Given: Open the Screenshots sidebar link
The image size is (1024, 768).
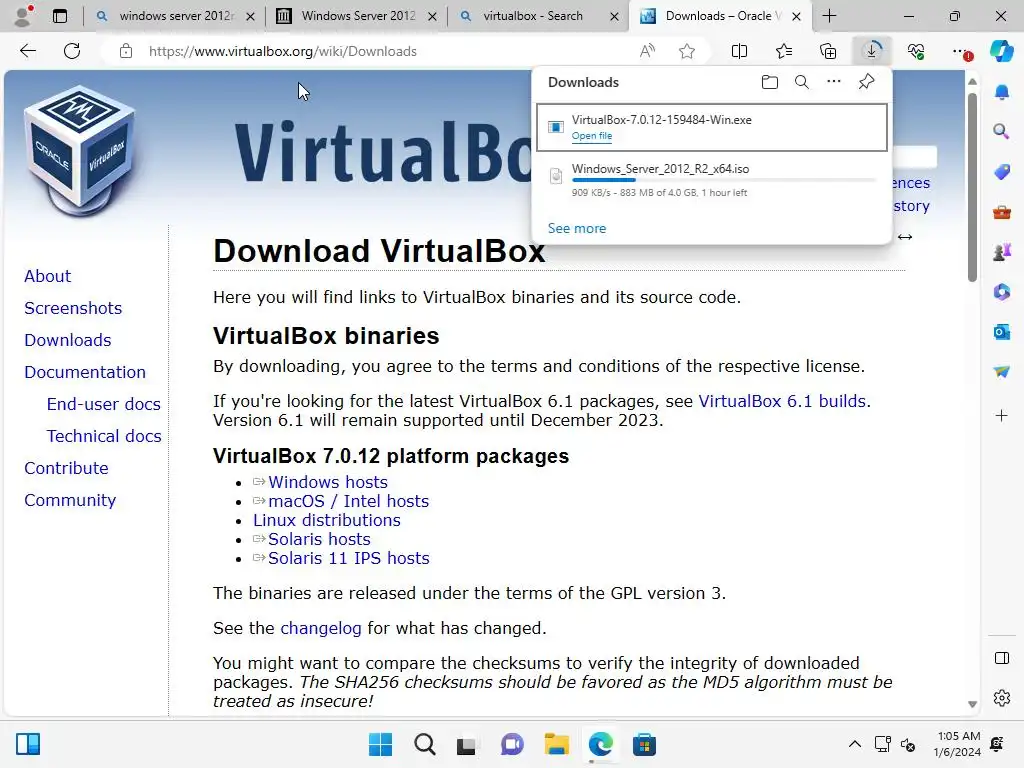Looking at the screenshot, I should [x=73, y=308].
